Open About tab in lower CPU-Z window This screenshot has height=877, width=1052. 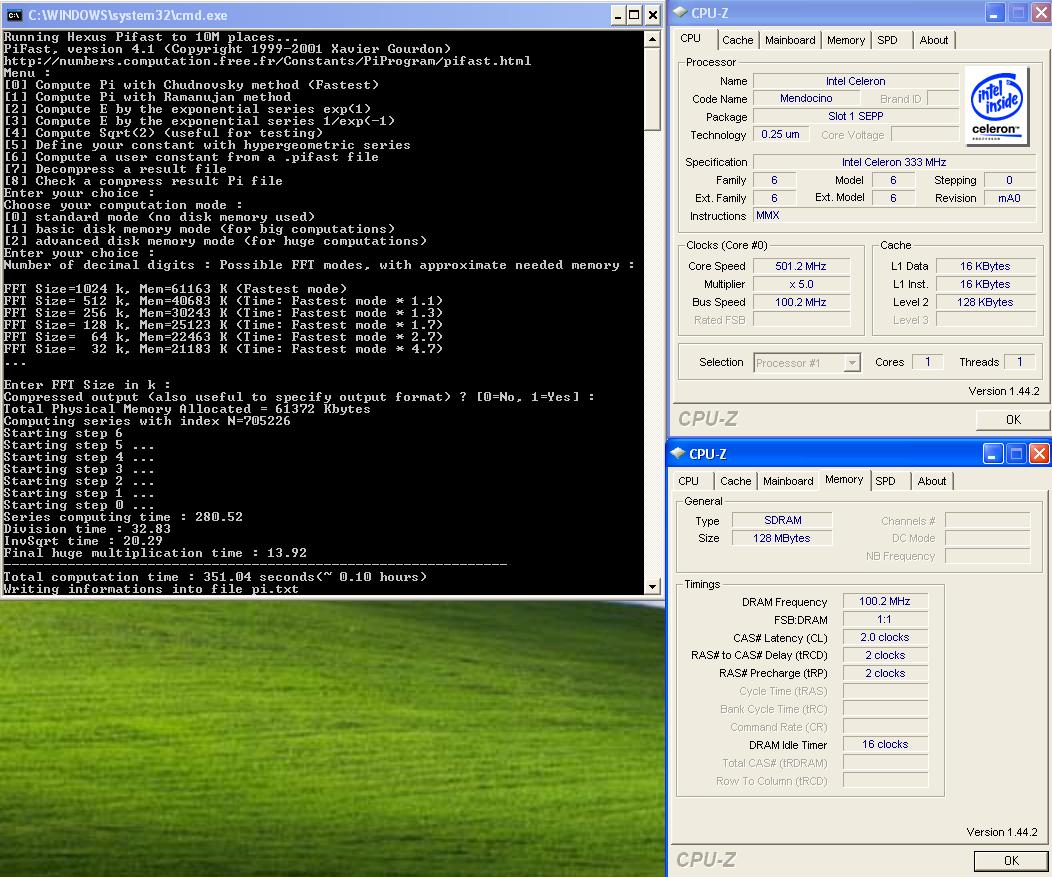(931, 481)
